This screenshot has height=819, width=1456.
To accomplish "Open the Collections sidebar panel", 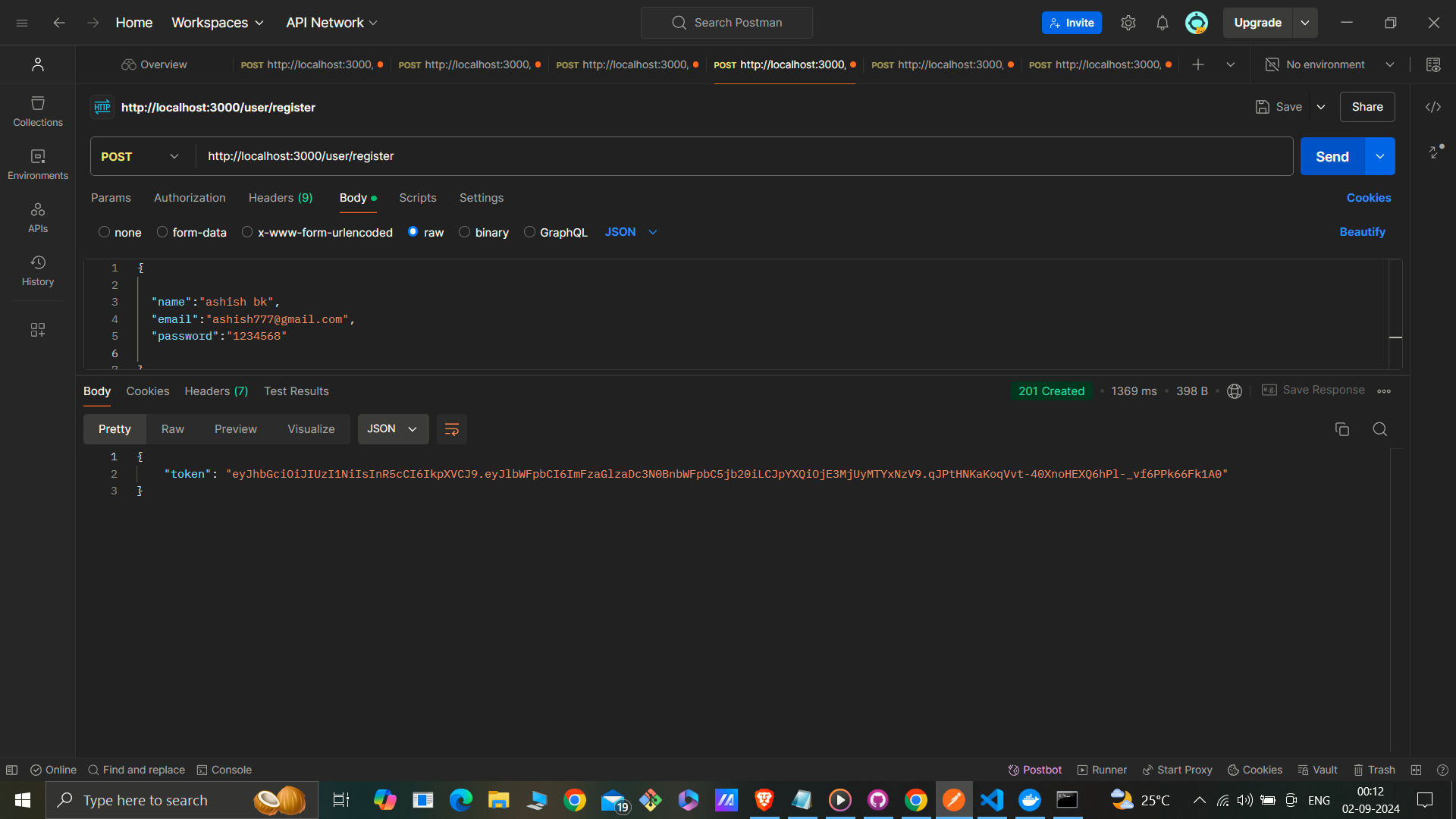I will click(x=38, y=111).
